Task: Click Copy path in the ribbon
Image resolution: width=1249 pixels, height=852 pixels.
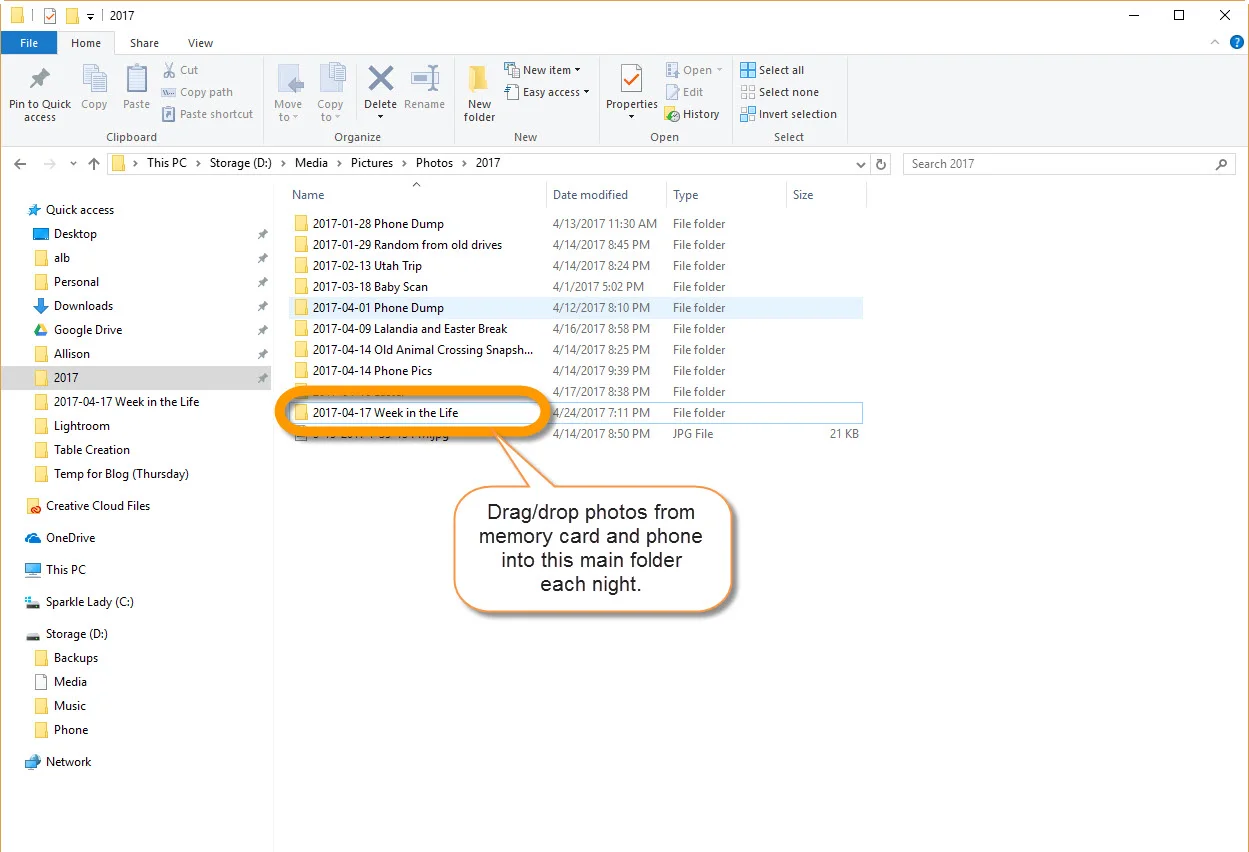Action: point(197,92)
